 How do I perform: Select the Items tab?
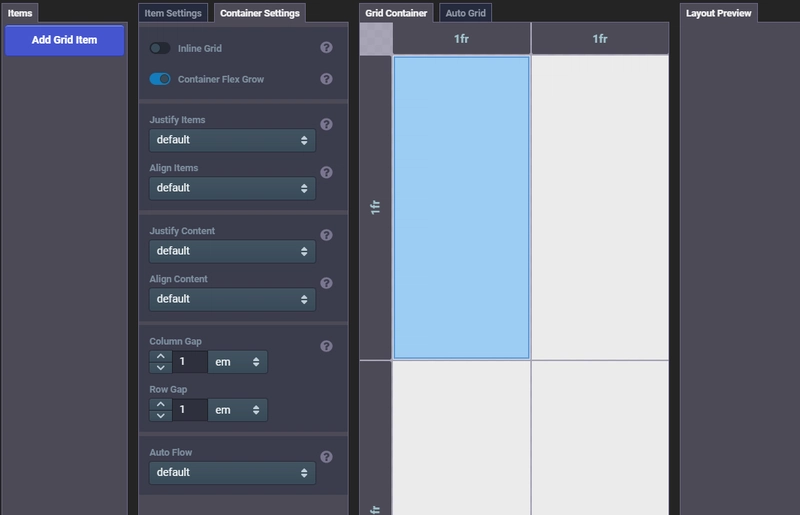(x=20, y=13)
